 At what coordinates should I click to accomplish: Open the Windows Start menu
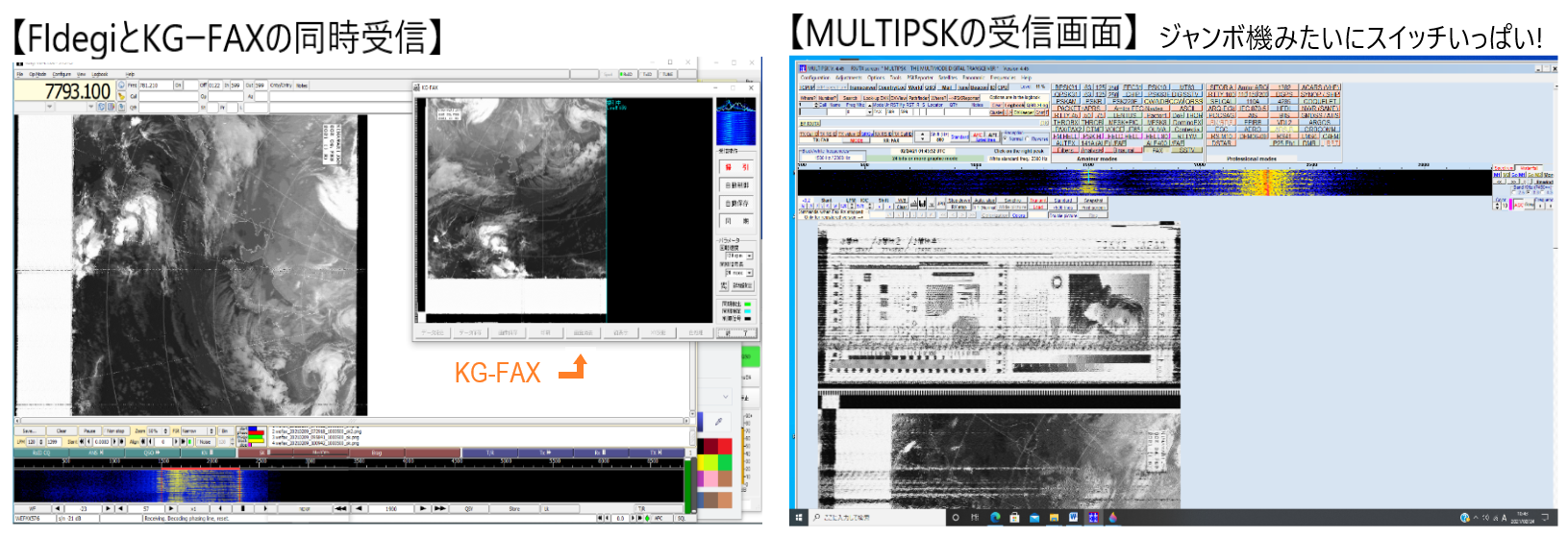(x=798, y=517)
